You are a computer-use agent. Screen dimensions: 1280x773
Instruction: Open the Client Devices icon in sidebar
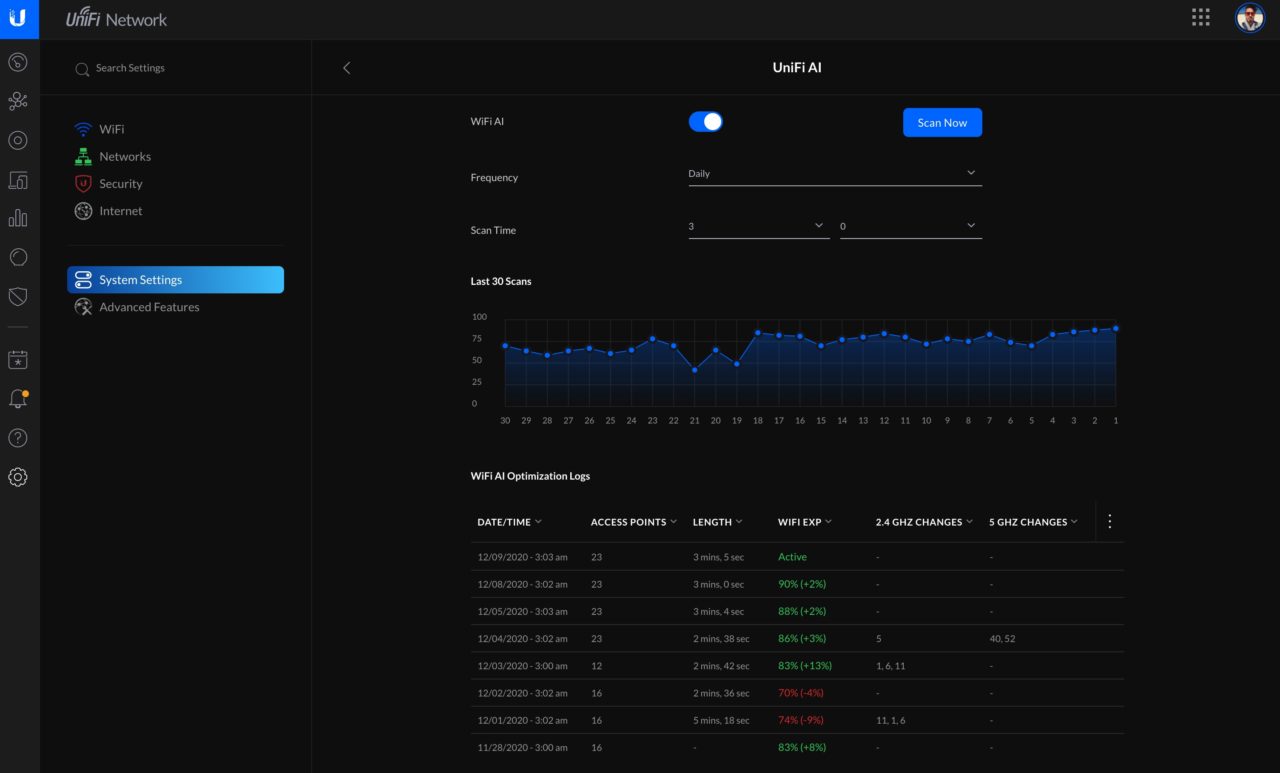pos(18,180)
